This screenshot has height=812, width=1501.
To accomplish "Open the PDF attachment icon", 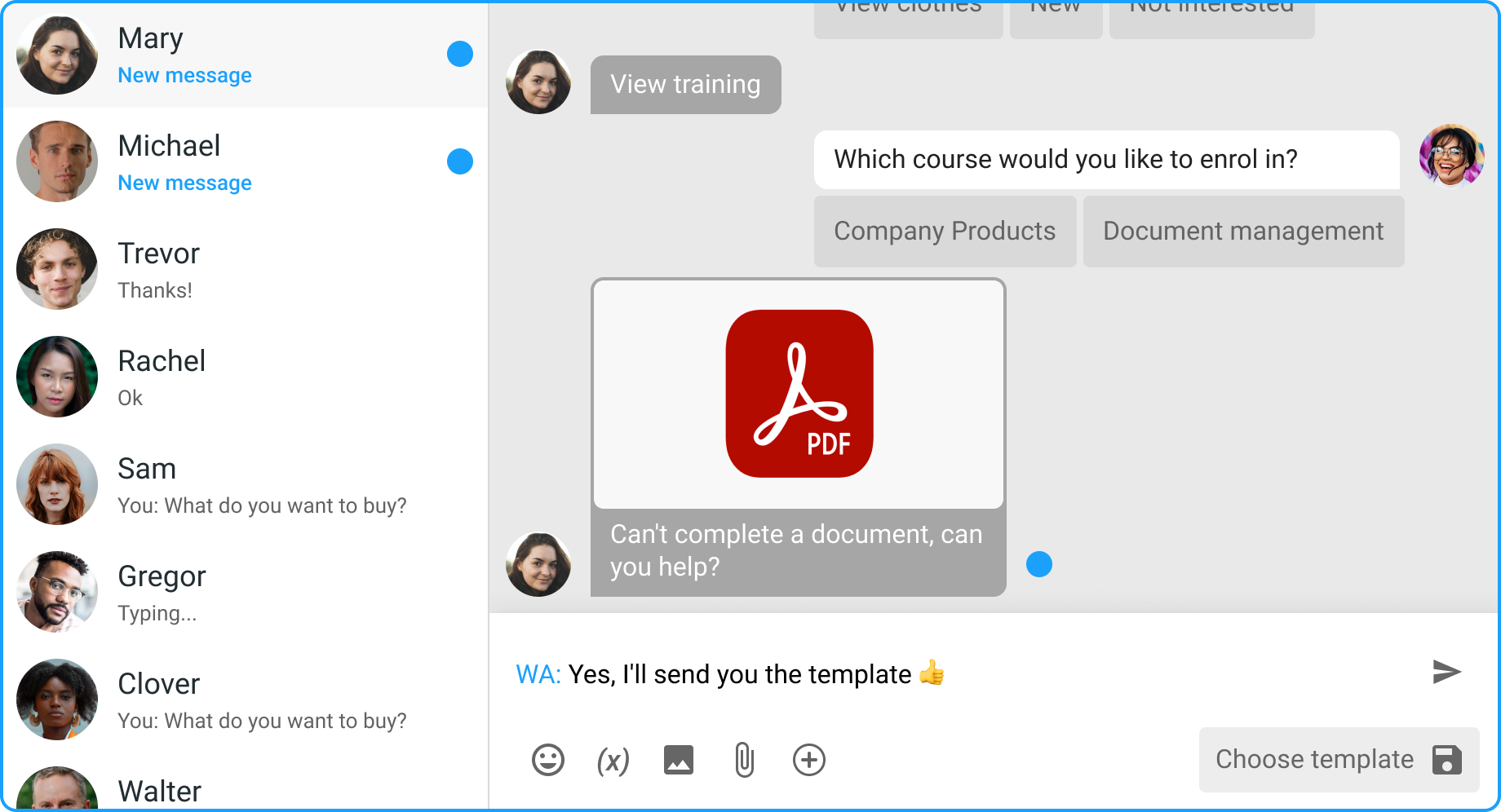I will click(799, 394).
